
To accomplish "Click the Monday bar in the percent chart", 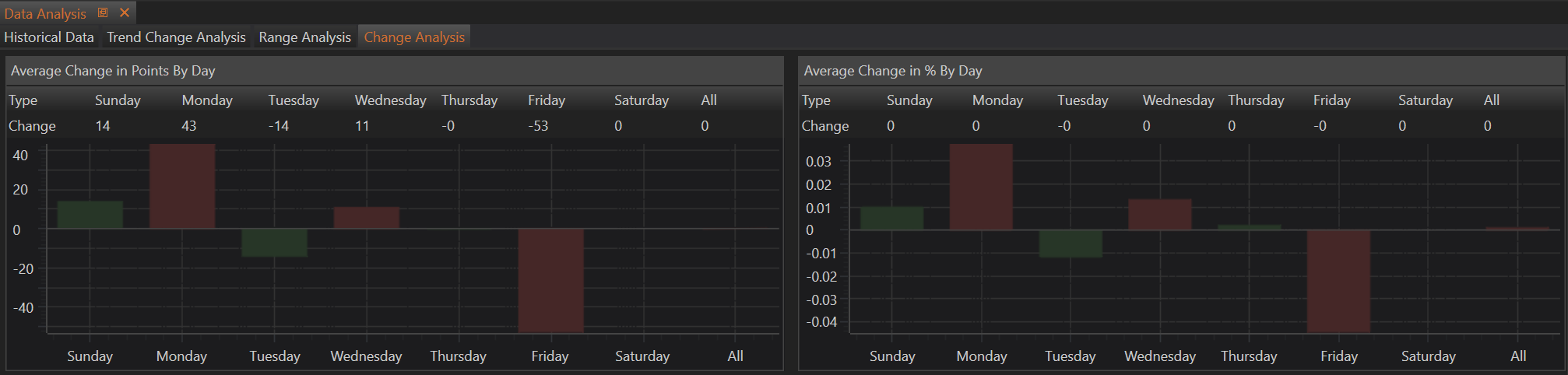I will 981,187.
